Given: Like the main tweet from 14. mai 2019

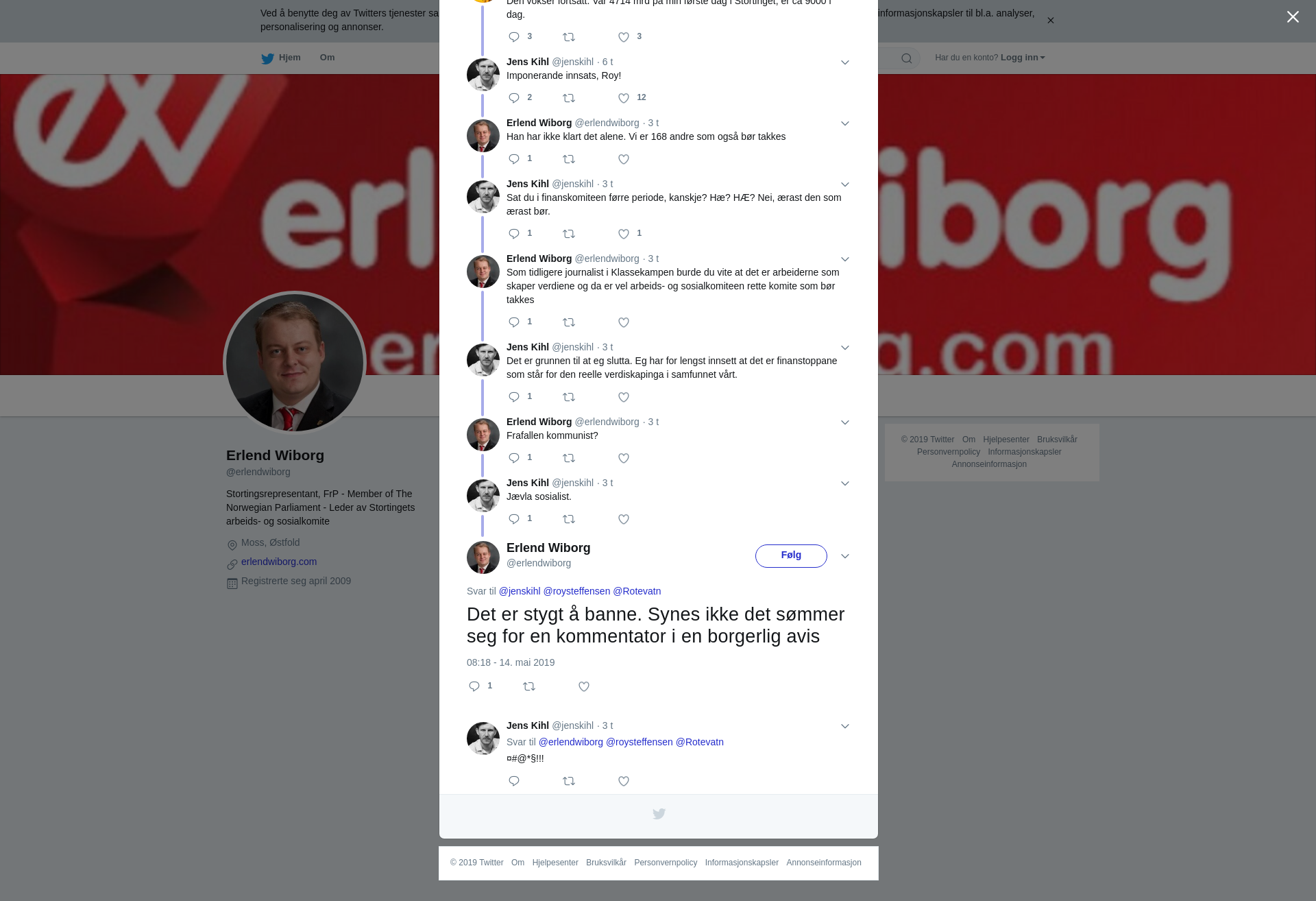Looking at the screenshot, I should (x=584, y=687).
